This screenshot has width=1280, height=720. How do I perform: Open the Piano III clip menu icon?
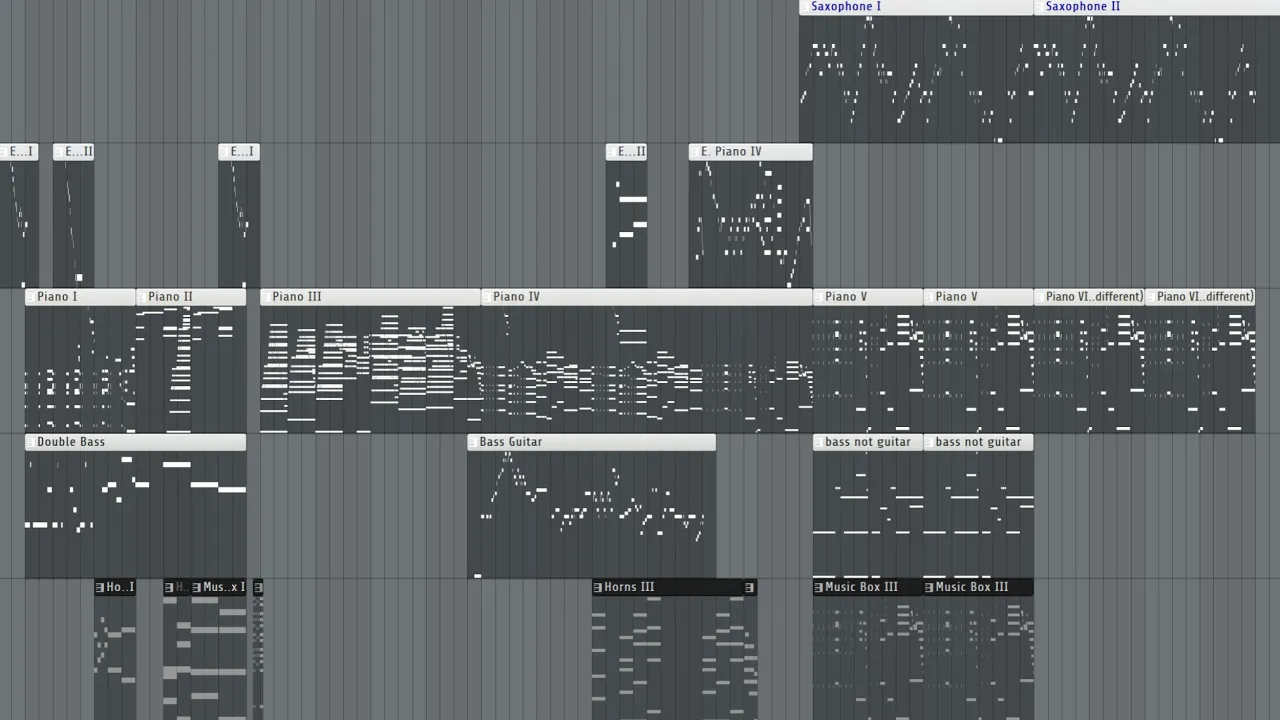tap(266, 297)
